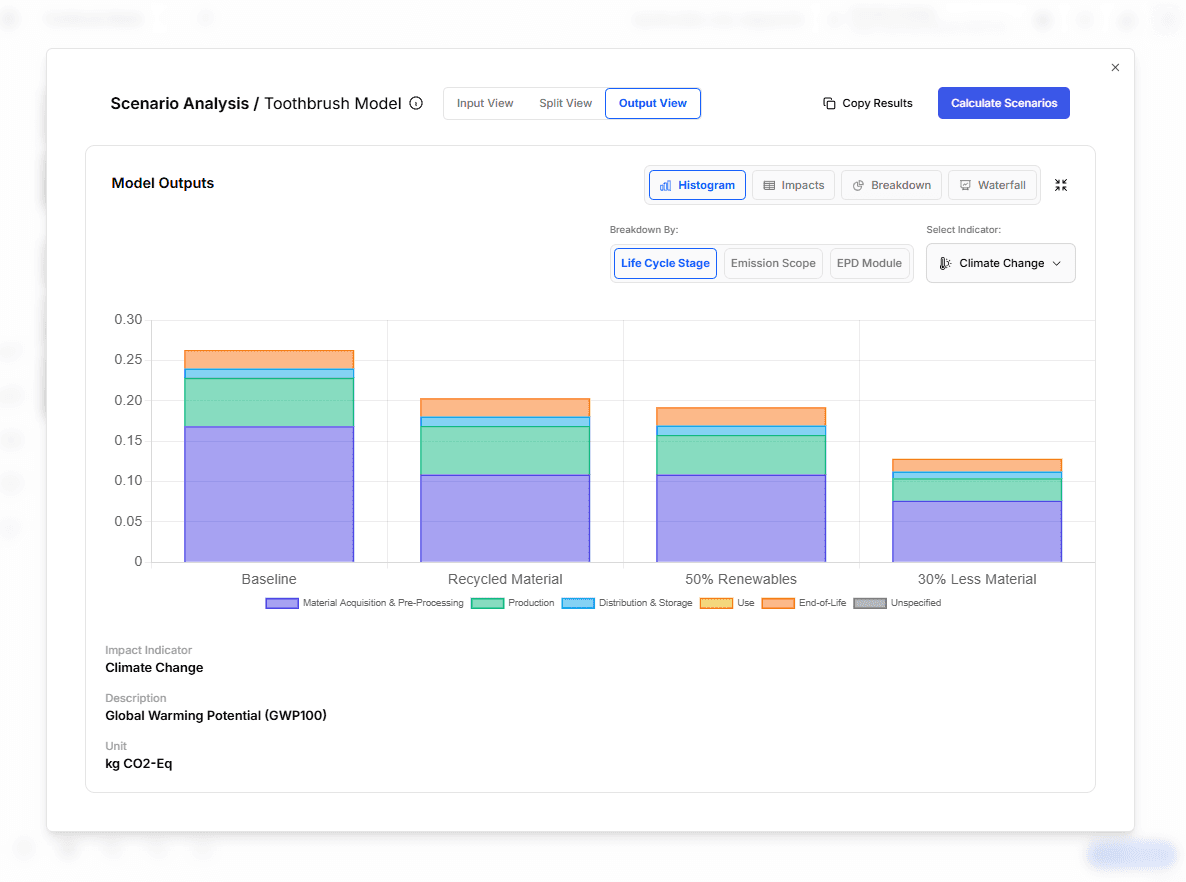Click the Recycled Material green Production segment
The height and width of the screenshot is (882, 1186).
(x=505, y=451)
